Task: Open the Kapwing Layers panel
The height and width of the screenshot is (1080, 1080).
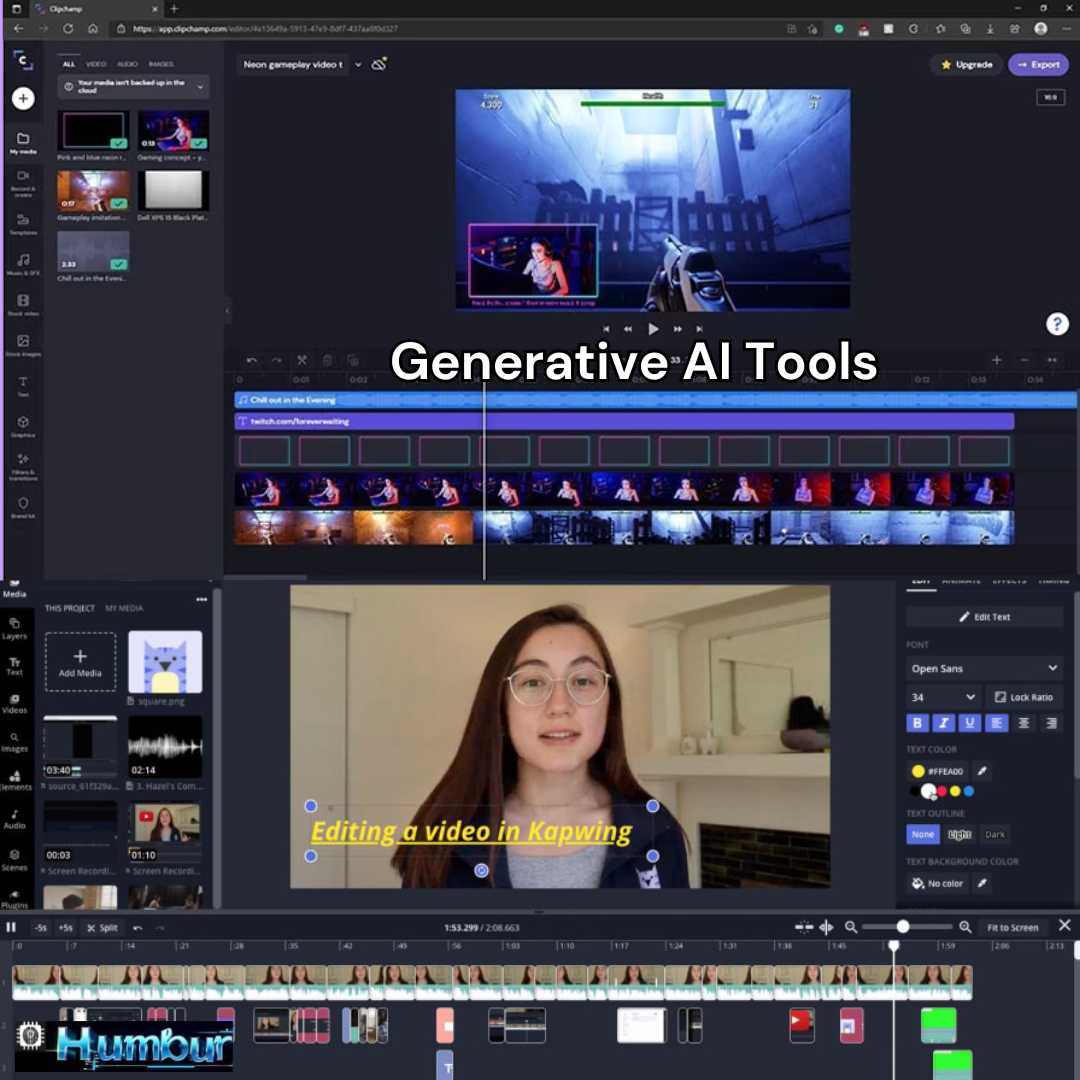Action: 15,626
